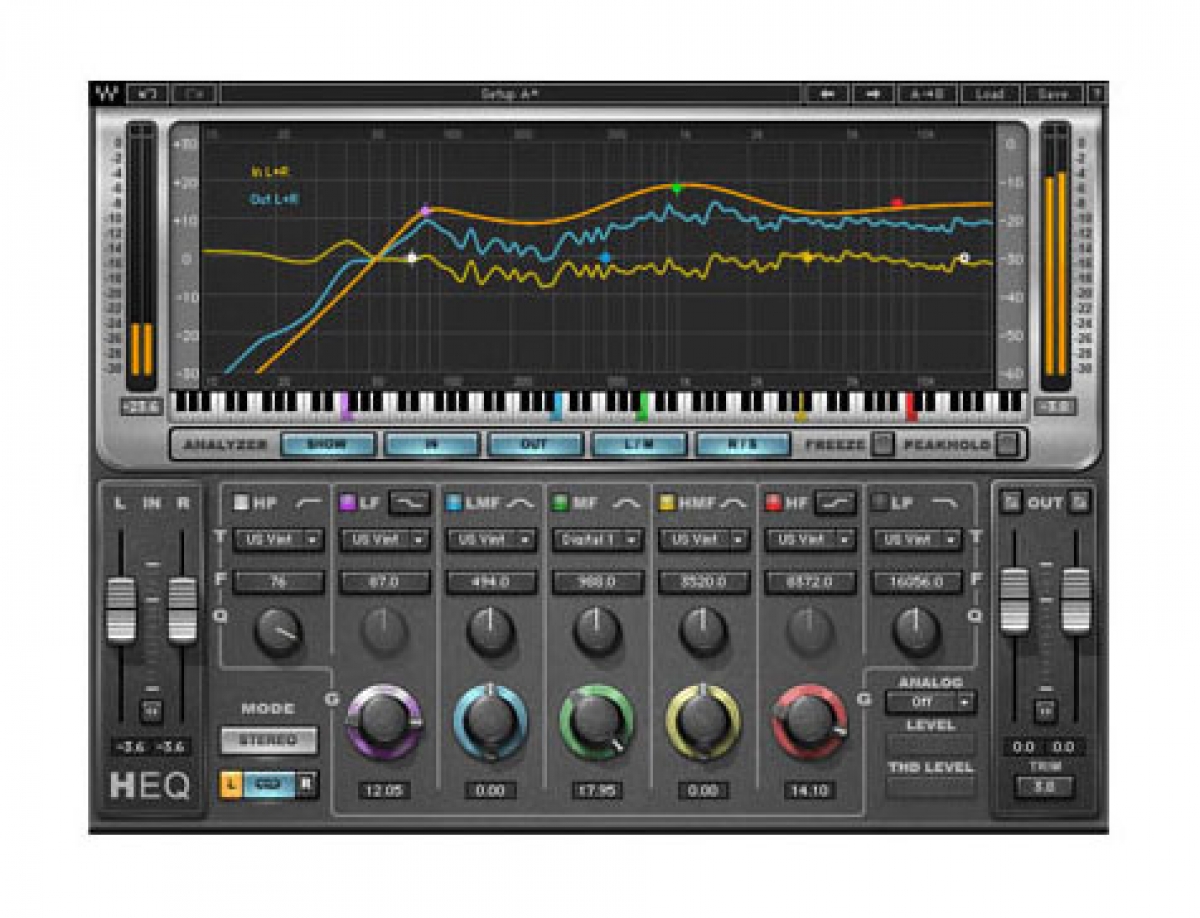This screenshot has height=918, width=1200.
Task: Click the small button left of OUT
Action: click(1012, 503)
